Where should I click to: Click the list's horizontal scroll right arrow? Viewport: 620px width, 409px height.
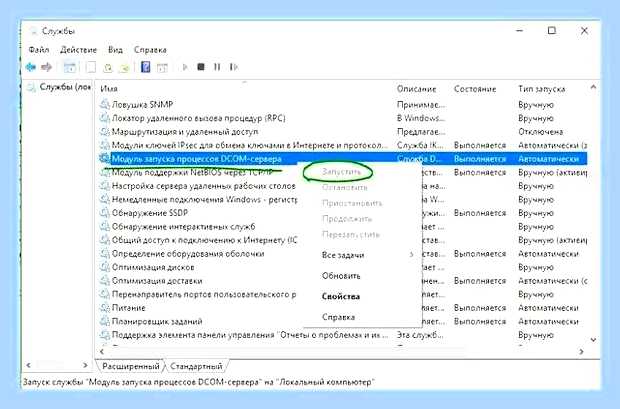click(581, 351)
